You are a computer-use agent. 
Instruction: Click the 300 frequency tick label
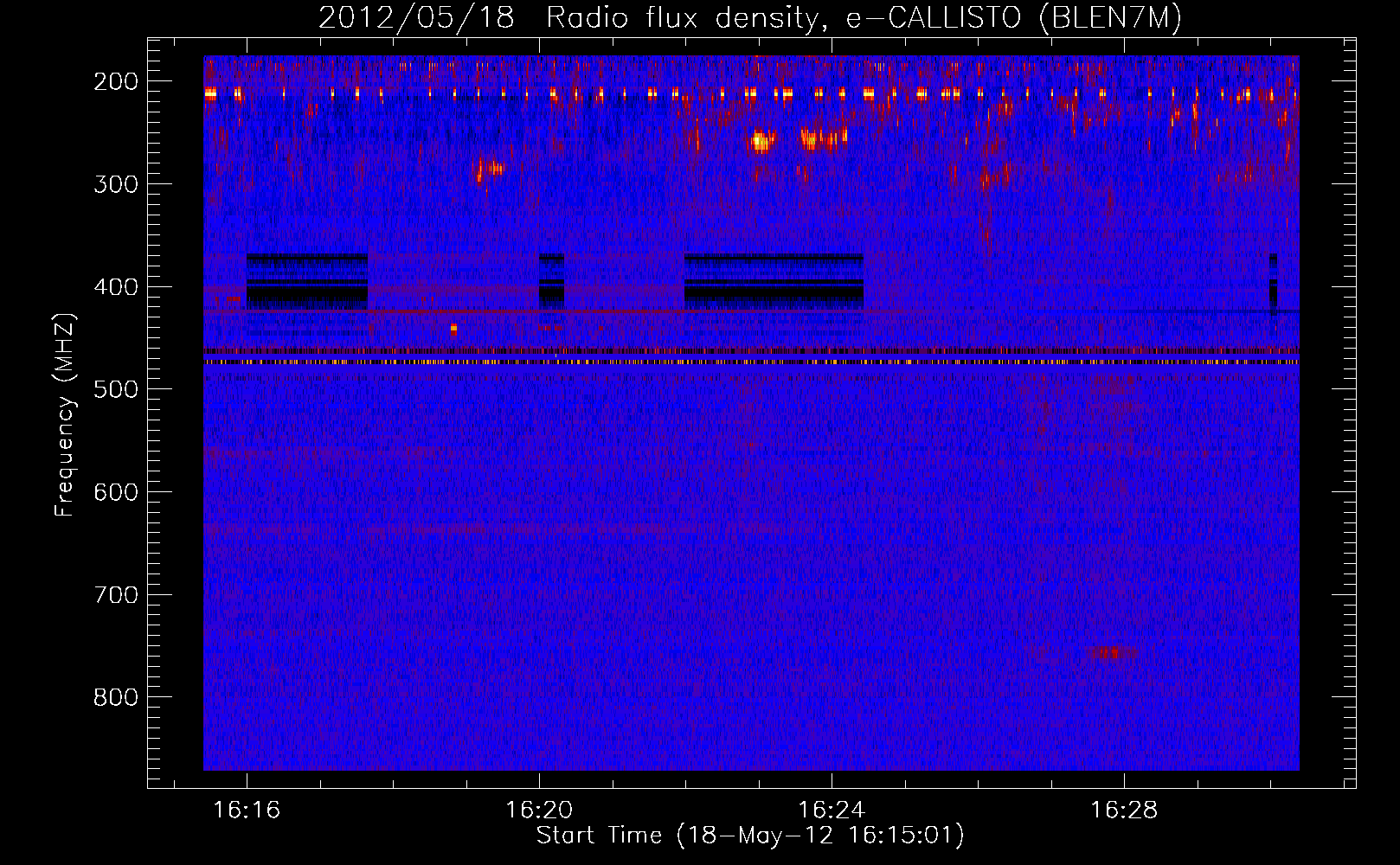tap(116, 184)
